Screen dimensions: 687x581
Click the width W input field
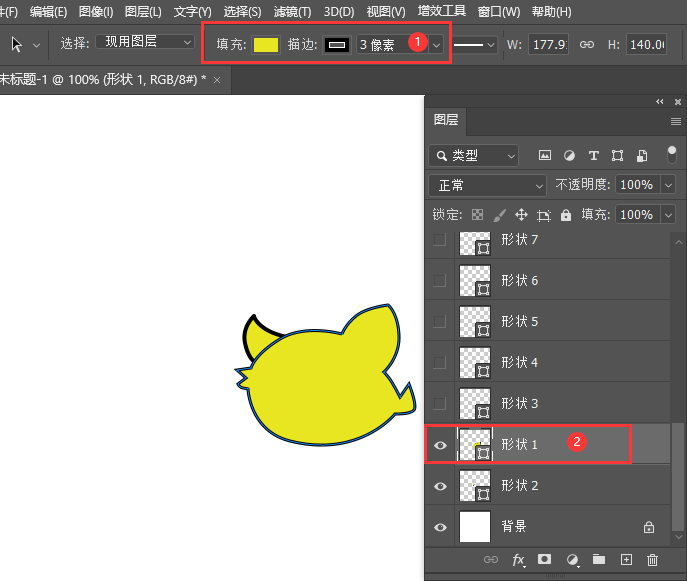click(x=548, y=45)
